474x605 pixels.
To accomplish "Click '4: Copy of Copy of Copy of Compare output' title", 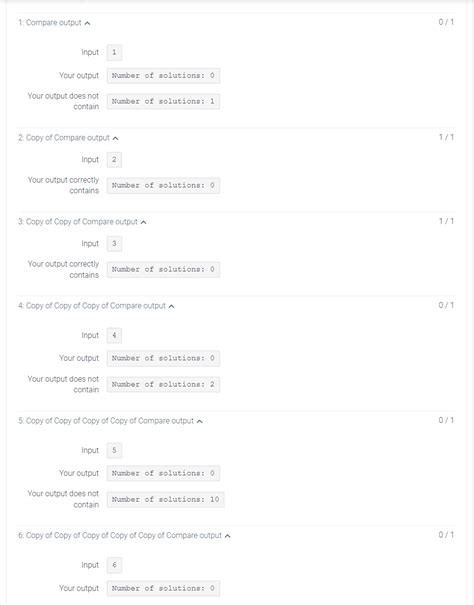I will click(92, 306).
